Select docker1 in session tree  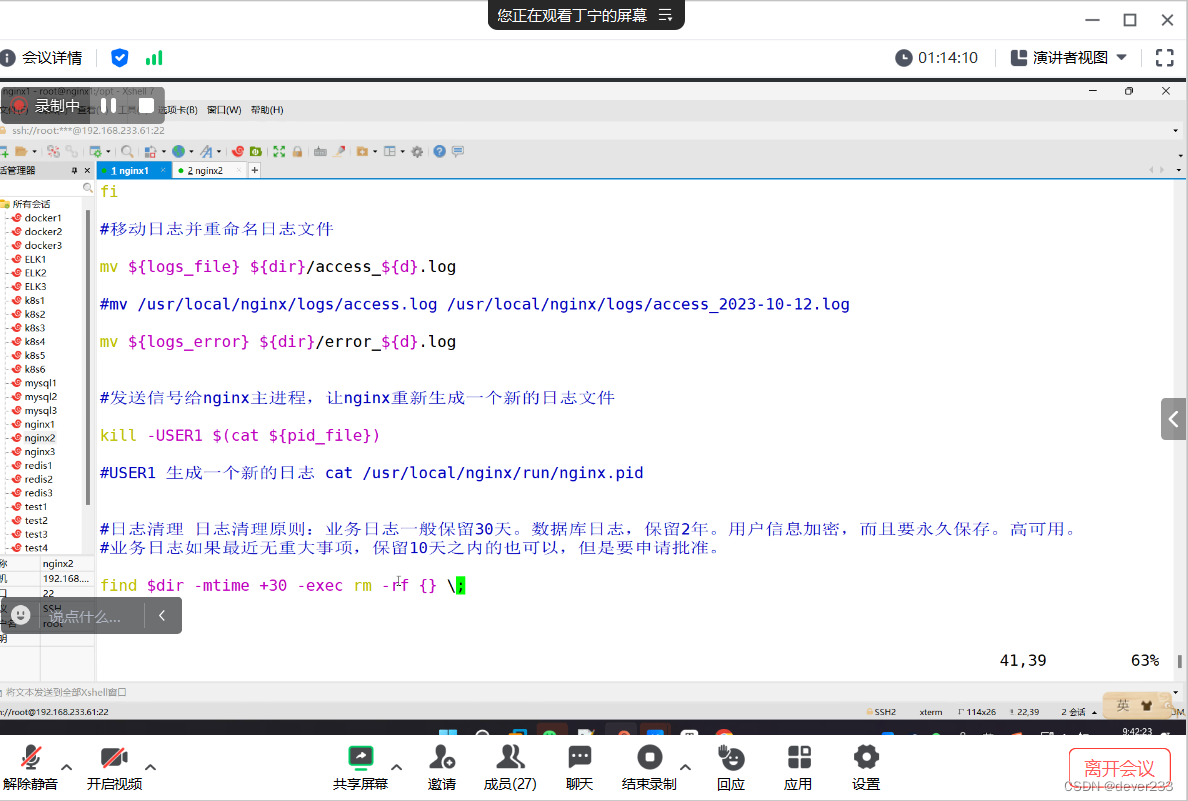pos(42,217)
